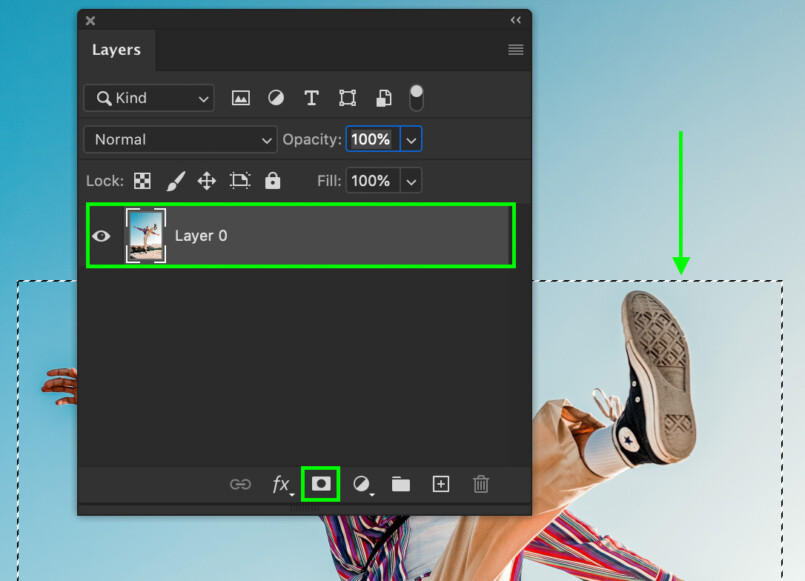Filter for type layers
Screen dimensions: 805x581
(311, 97)
